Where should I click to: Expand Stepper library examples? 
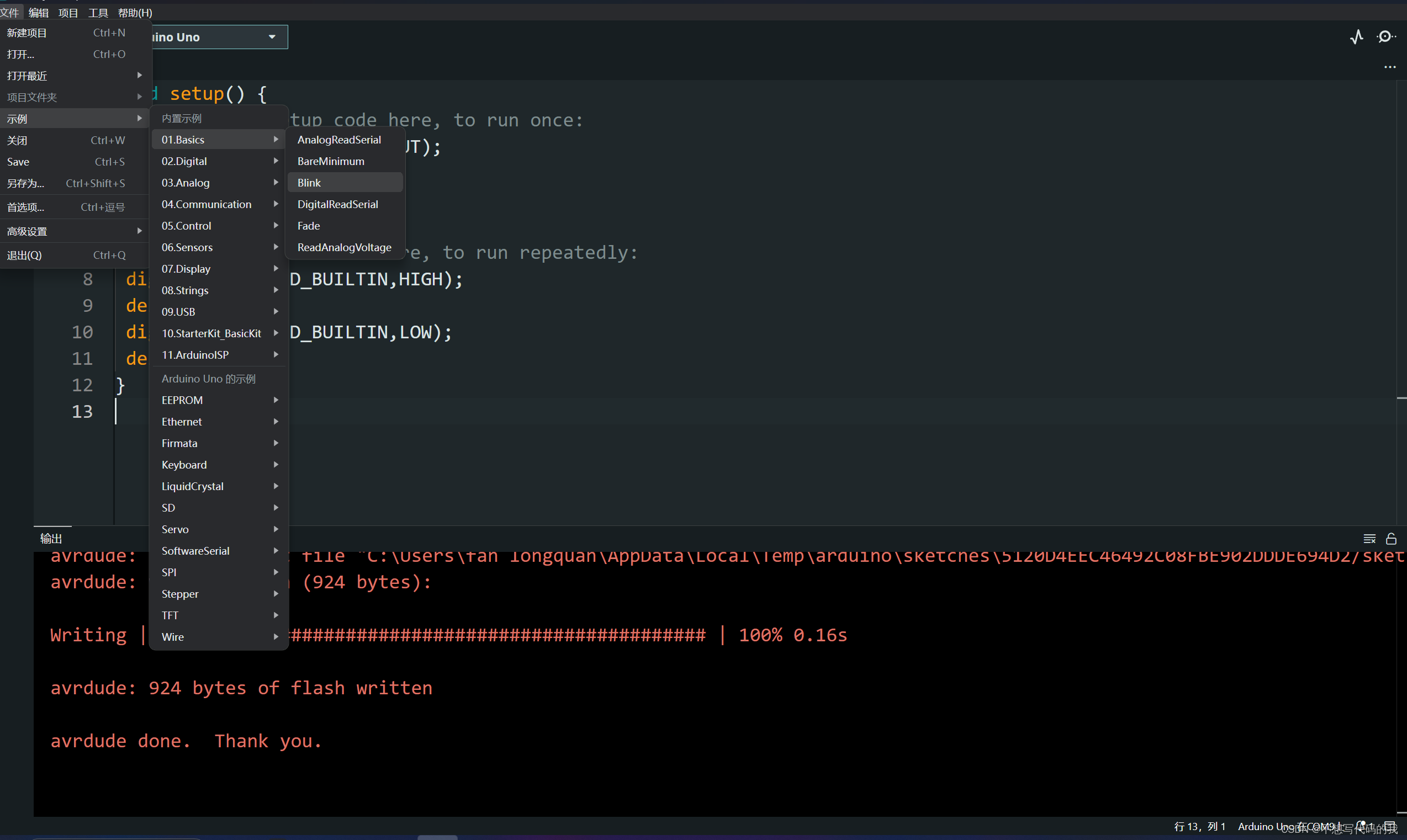tap(220, 594)
